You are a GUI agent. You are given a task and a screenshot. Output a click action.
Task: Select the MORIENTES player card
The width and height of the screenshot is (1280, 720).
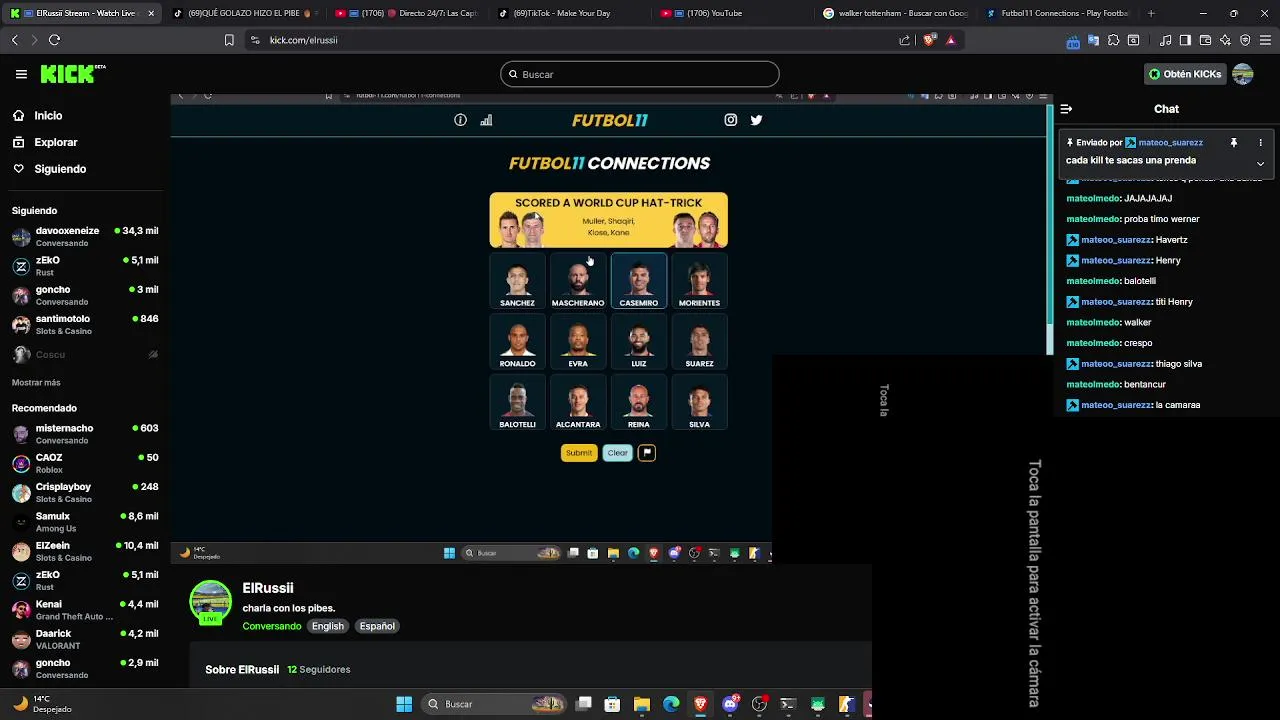coord(699,281)
